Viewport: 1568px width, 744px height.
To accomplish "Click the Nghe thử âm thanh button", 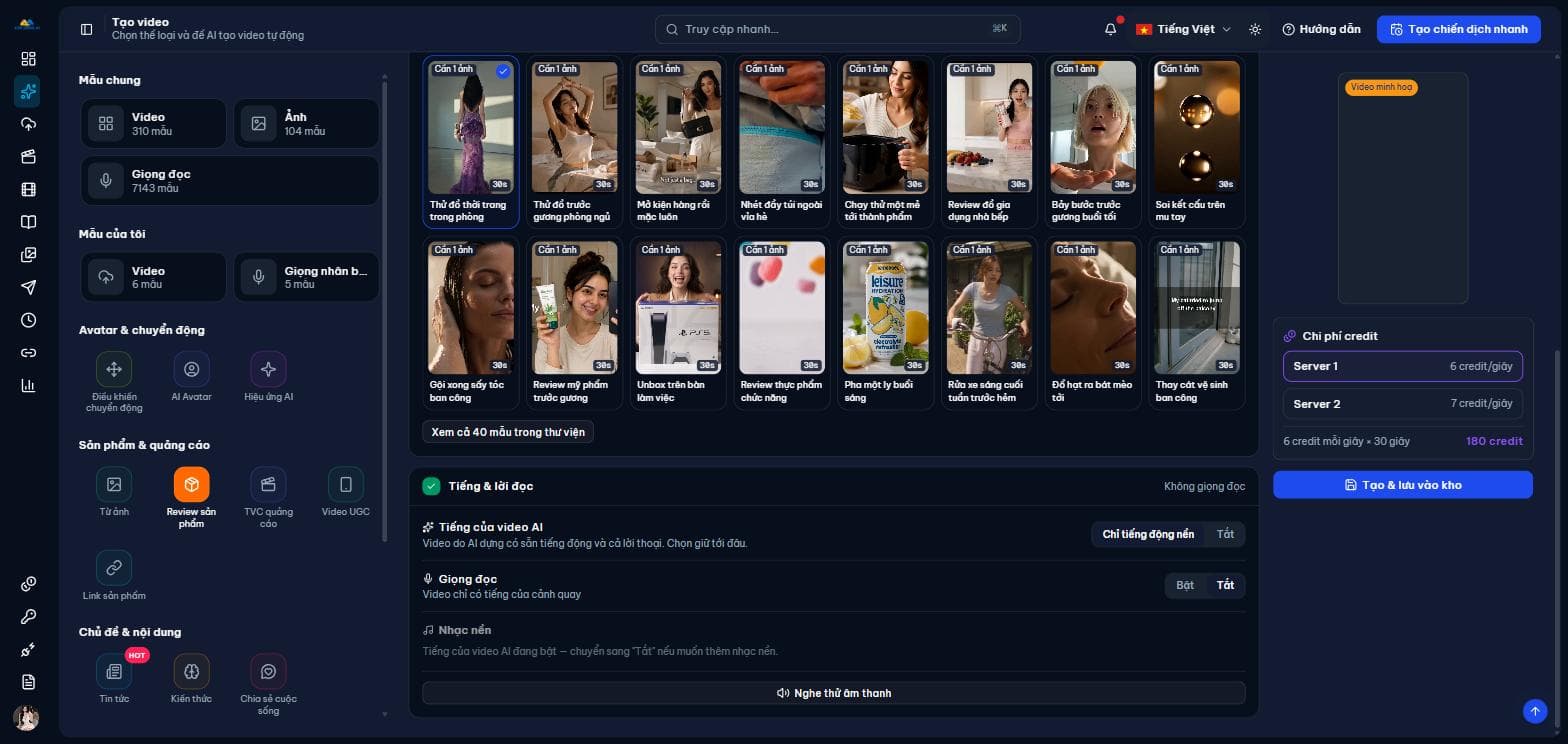I will pos(833,693).
